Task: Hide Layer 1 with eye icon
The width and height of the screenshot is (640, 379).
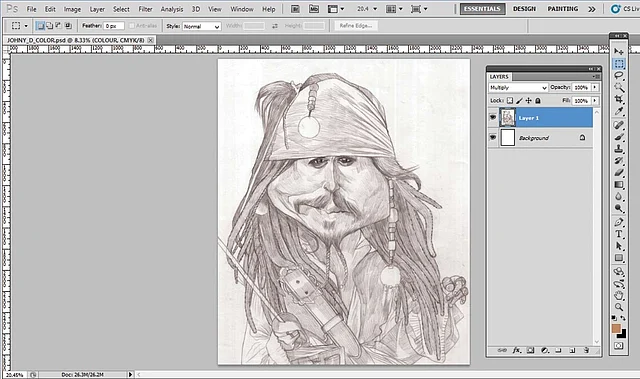Action: [x=493, y=117]
